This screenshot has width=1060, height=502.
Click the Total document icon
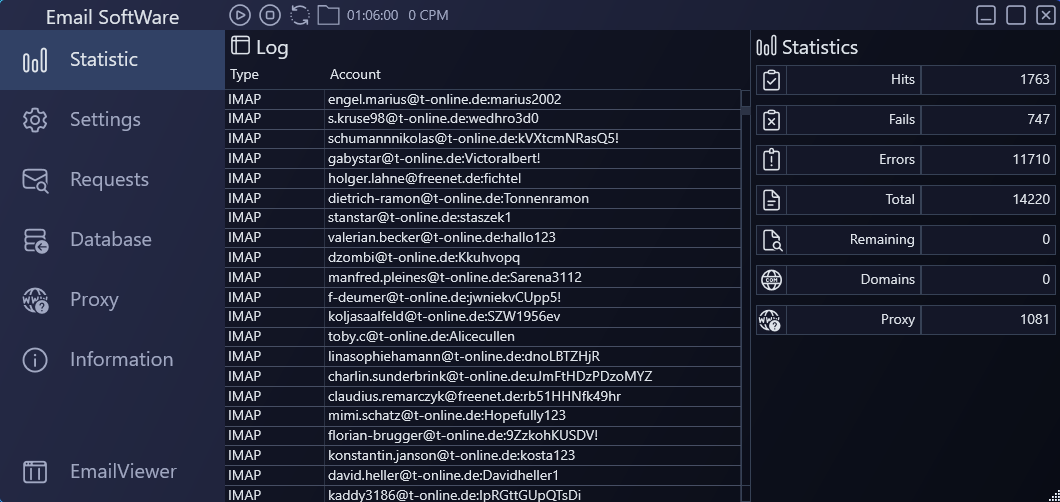(x=771, y=200)
